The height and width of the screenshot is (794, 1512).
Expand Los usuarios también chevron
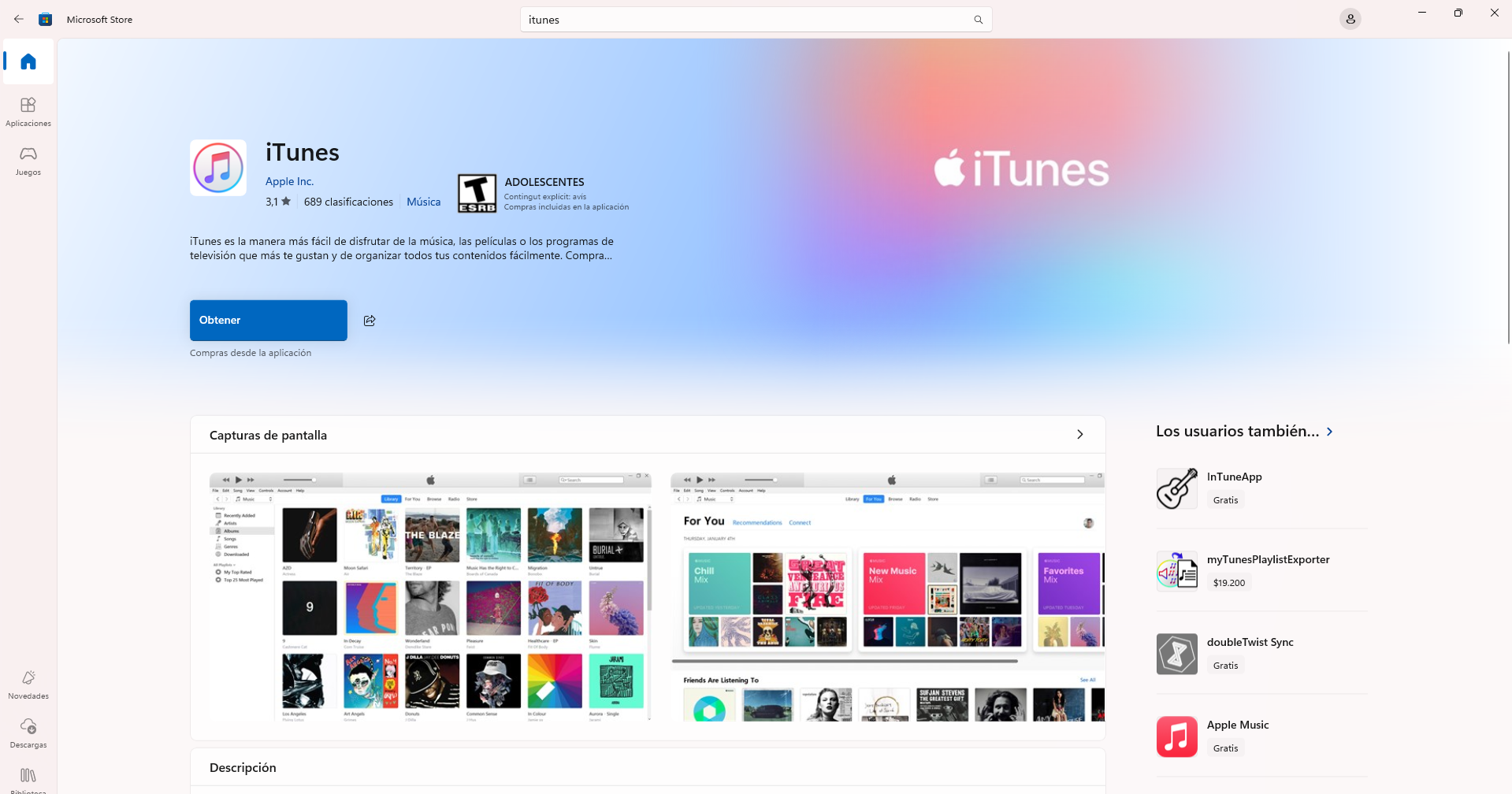pos(1330,432)
